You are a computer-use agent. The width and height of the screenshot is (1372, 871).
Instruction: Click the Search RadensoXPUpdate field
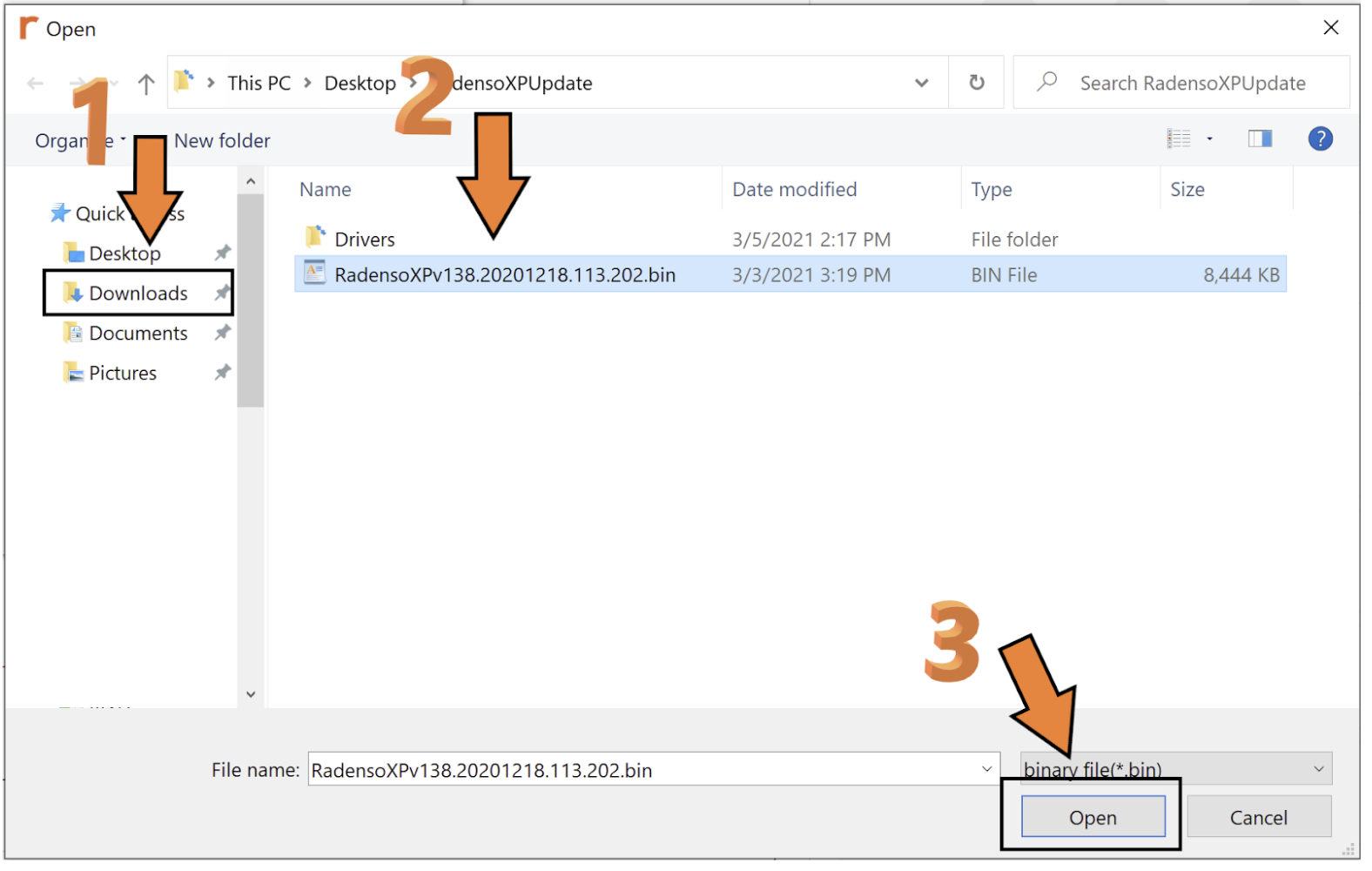coord(1192,84)
